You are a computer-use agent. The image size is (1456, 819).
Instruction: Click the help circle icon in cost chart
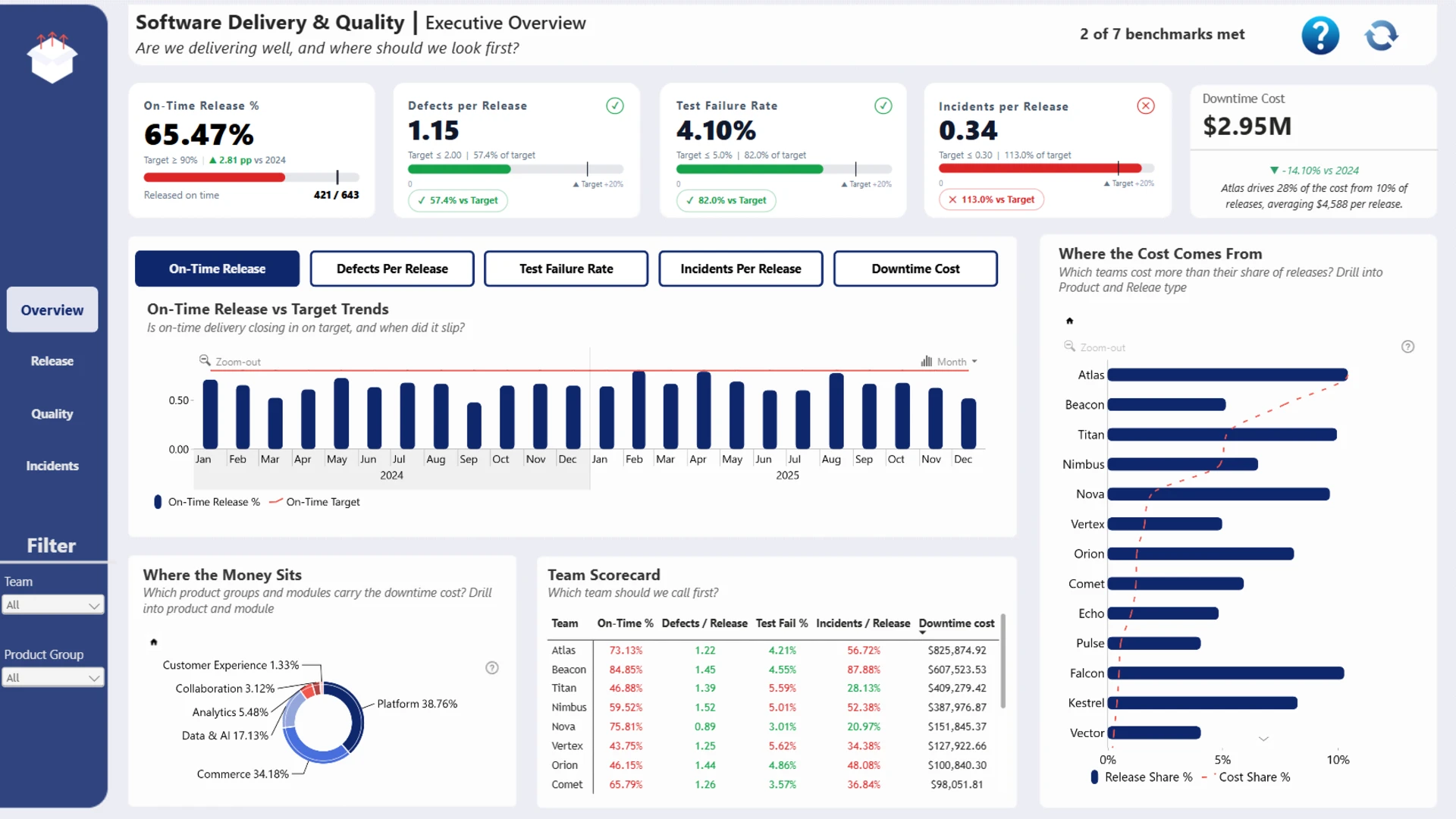(x=1407, y=347)
